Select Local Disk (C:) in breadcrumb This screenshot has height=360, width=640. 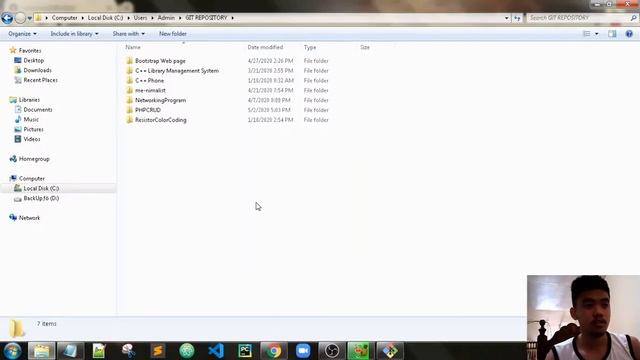click(105, 18)
